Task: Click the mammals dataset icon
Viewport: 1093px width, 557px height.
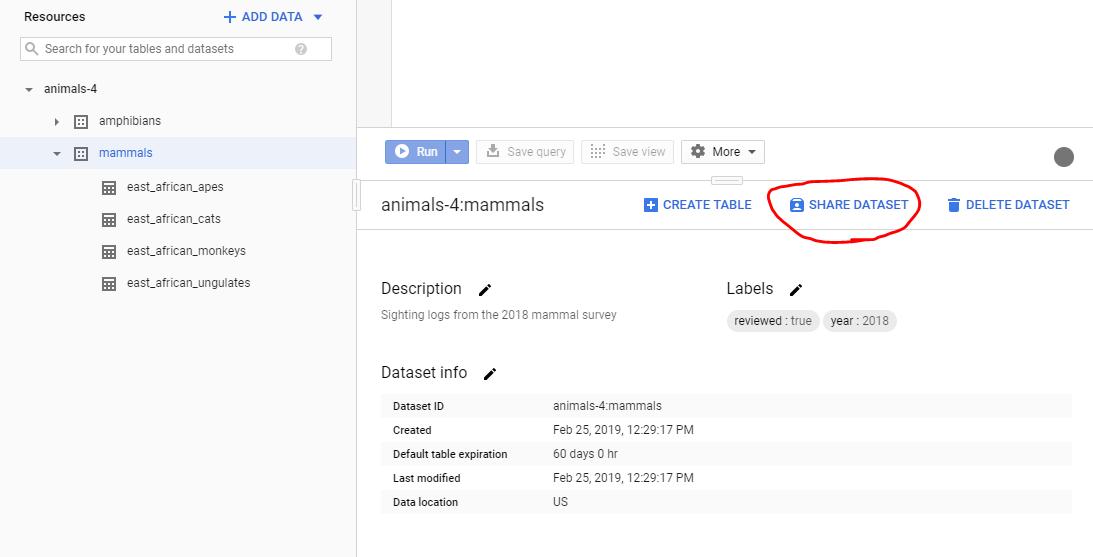Action: click(x=81, y=154)
